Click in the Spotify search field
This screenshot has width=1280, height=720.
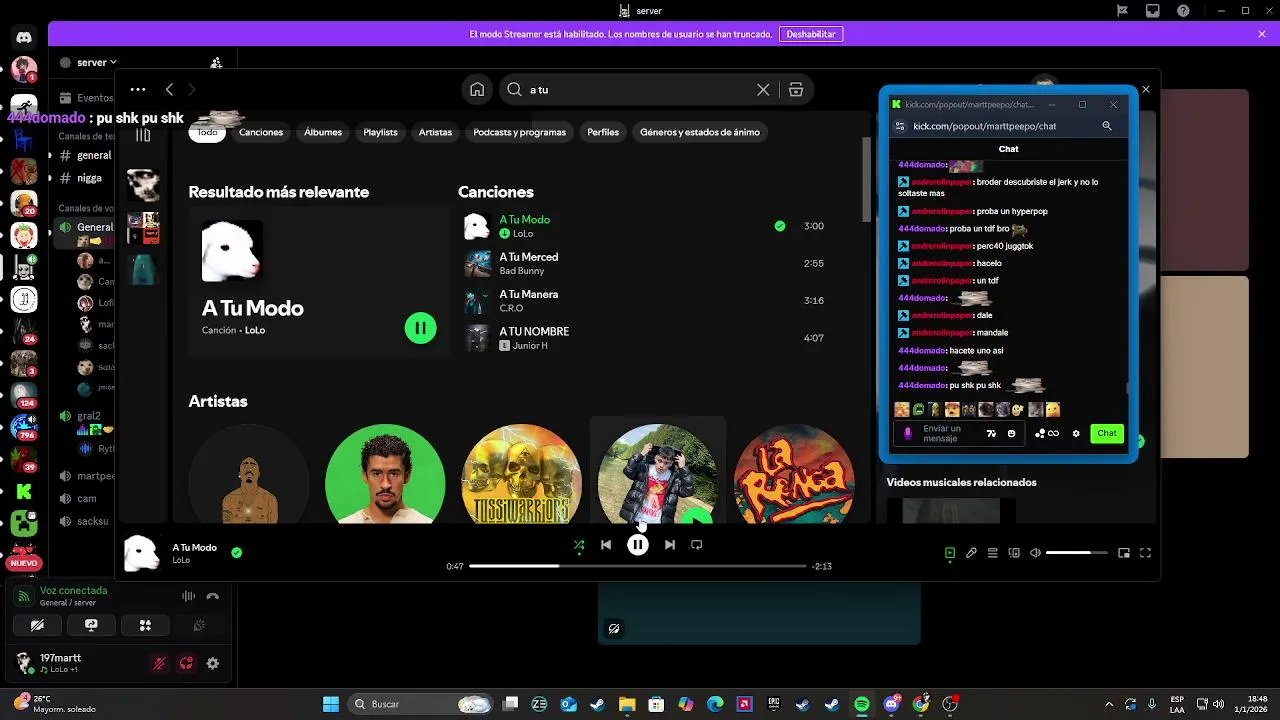point(640,89)
